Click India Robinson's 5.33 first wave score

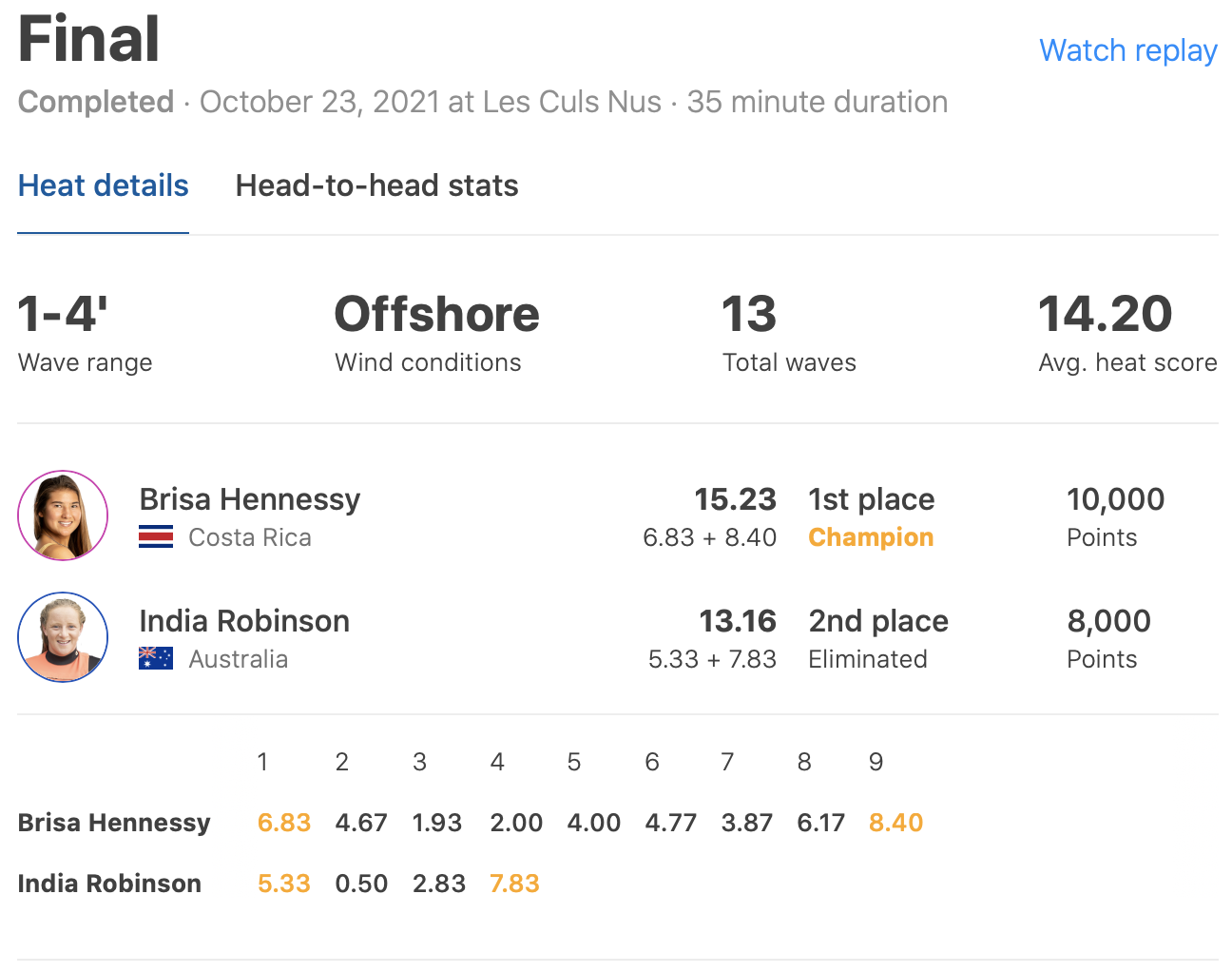point(284,884)
